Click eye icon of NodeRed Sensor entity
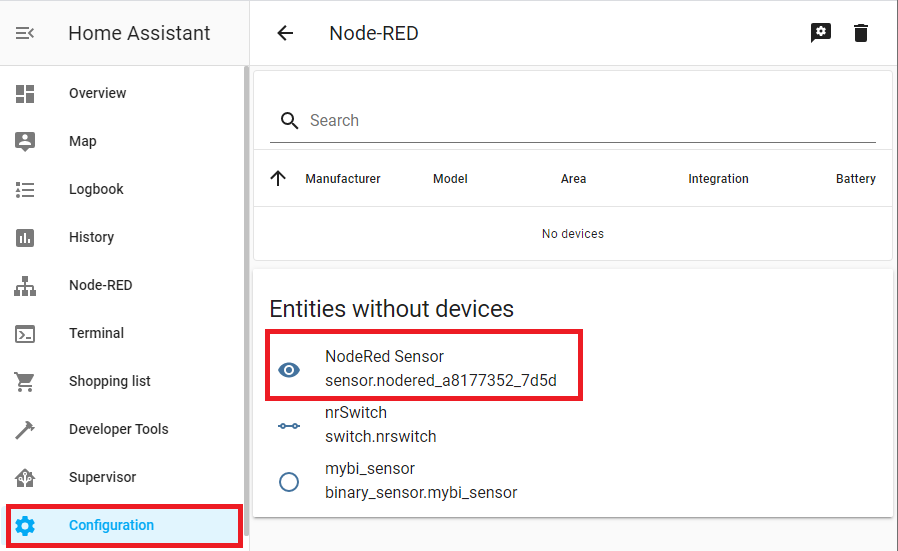The image size is (898, 551). (289, 369)
